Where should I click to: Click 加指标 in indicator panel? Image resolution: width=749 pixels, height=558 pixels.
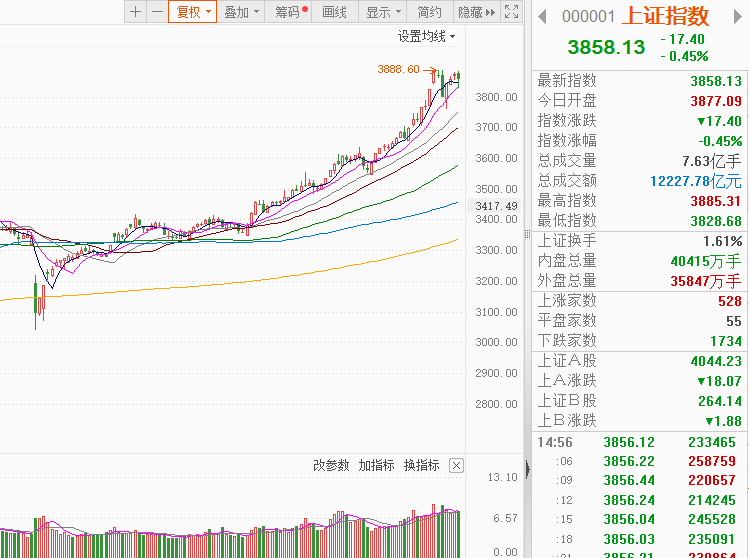tap(376, 465)
